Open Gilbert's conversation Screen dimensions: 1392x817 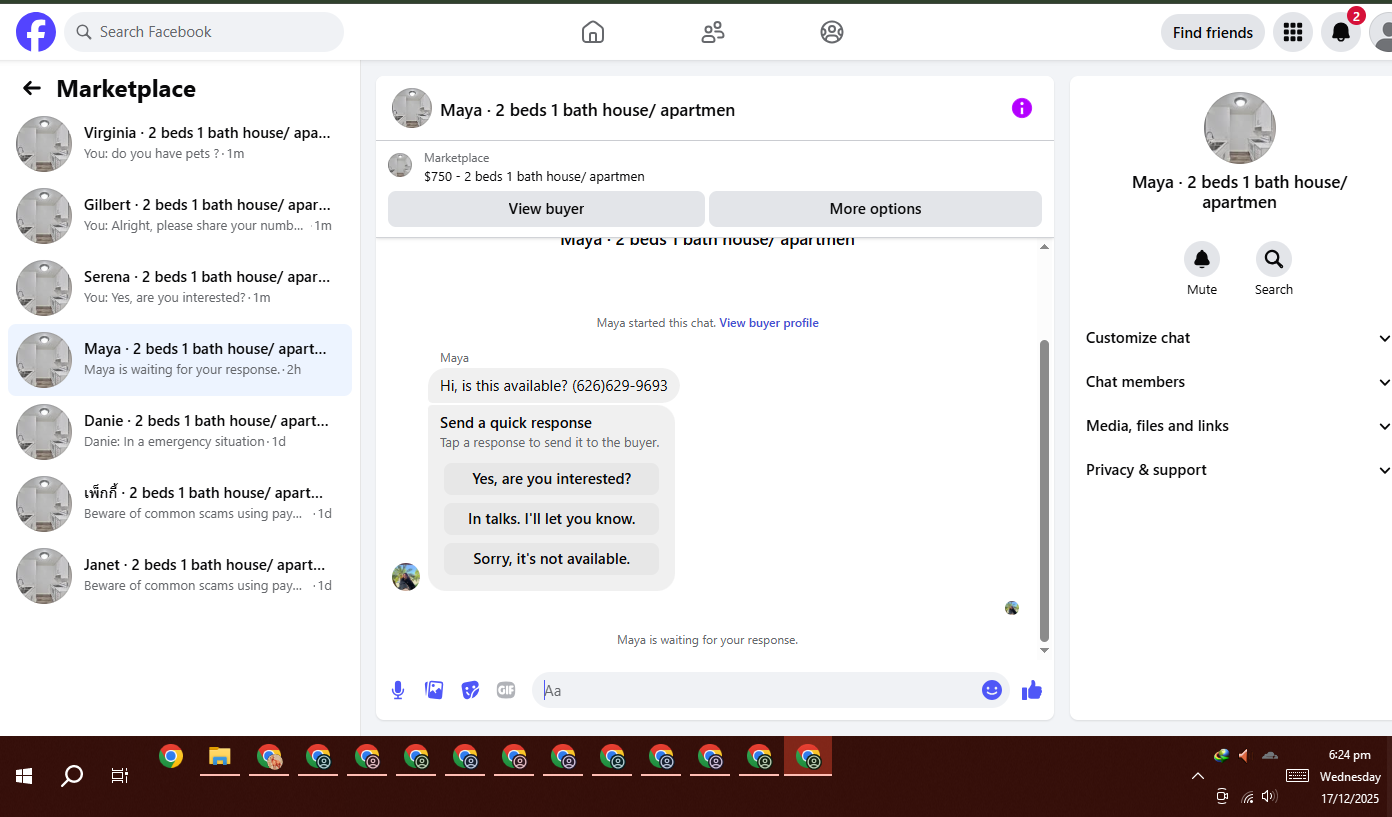click(180, 216)
